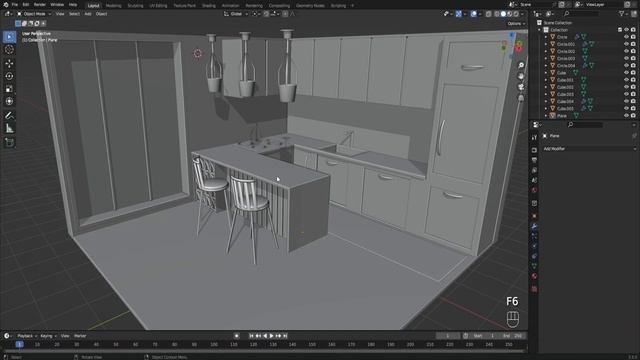Open the timeline Playback popover
The width and height of the screenshot is (640, 360).
pyautogui.click(x=27, y=336)
